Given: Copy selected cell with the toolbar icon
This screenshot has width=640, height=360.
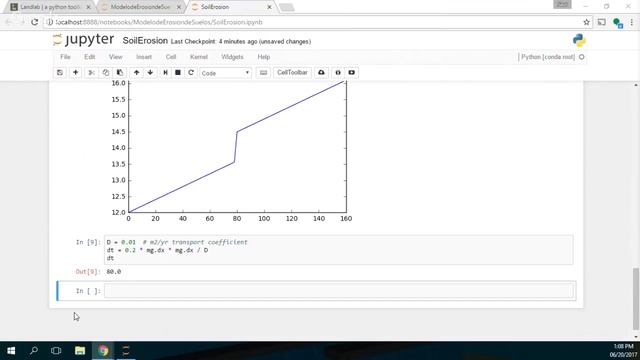Looking at the screenshot, I should click(106, 73).
